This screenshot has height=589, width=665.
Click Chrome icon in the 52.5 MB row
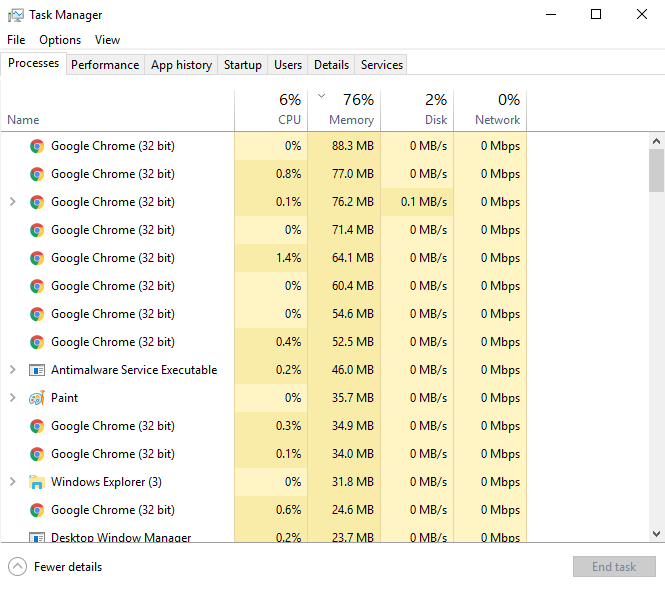coord(37,342)
